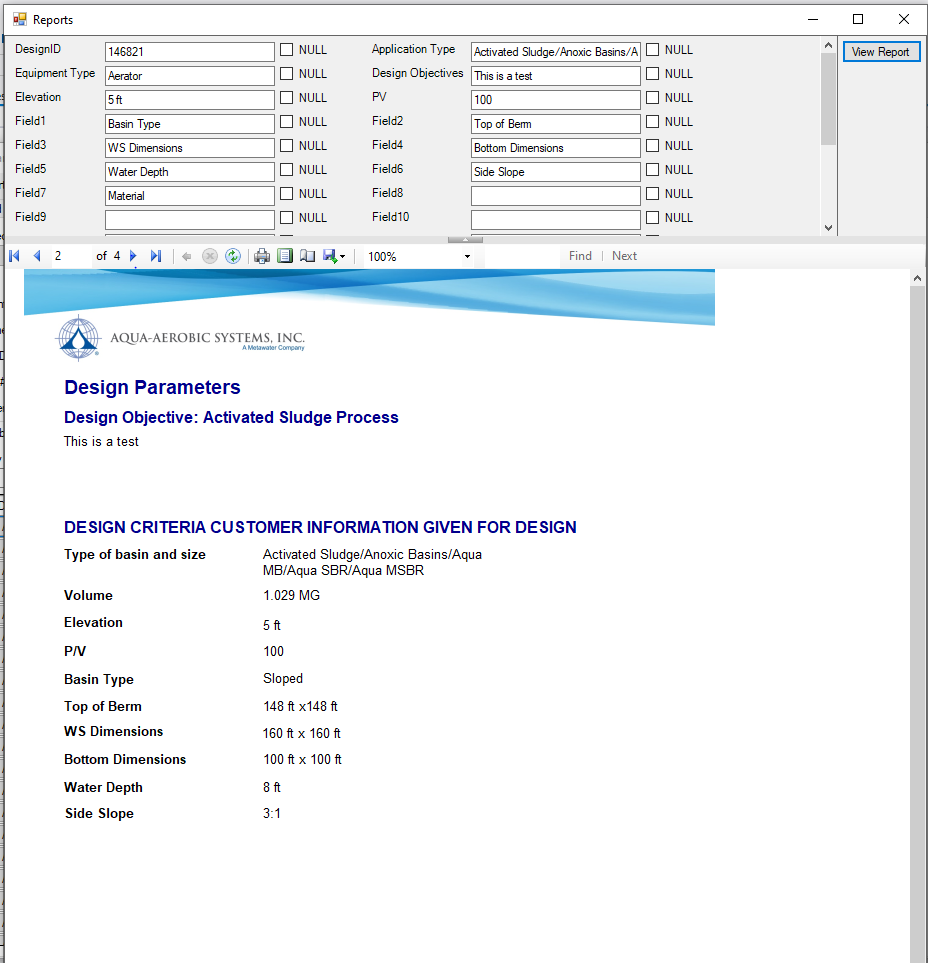
Task: Select the Next search link
Action: tap(624, 256)
